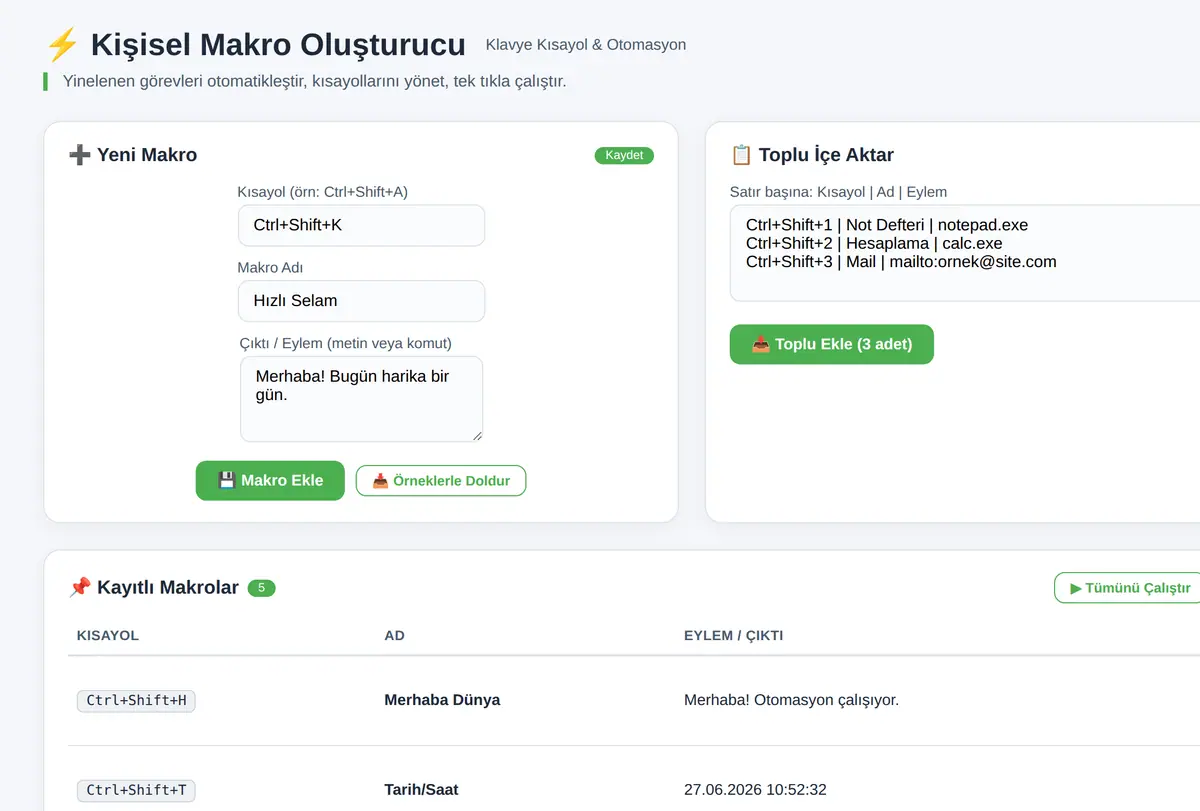Click Örneklerle Doldur button
This screenshot has height=811, width=1200.
click(441, 481)
